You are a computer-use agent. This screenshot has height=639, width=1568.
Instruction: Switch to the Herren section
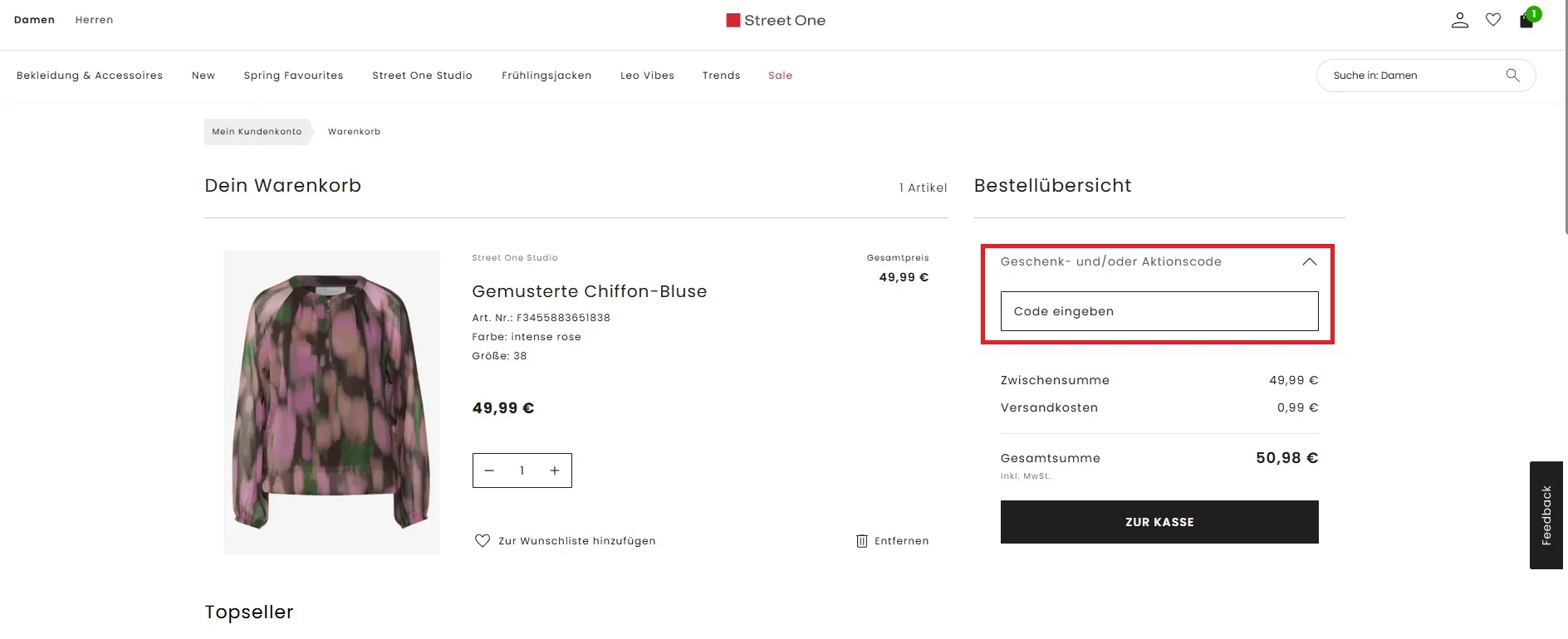(x=94, y=20)
